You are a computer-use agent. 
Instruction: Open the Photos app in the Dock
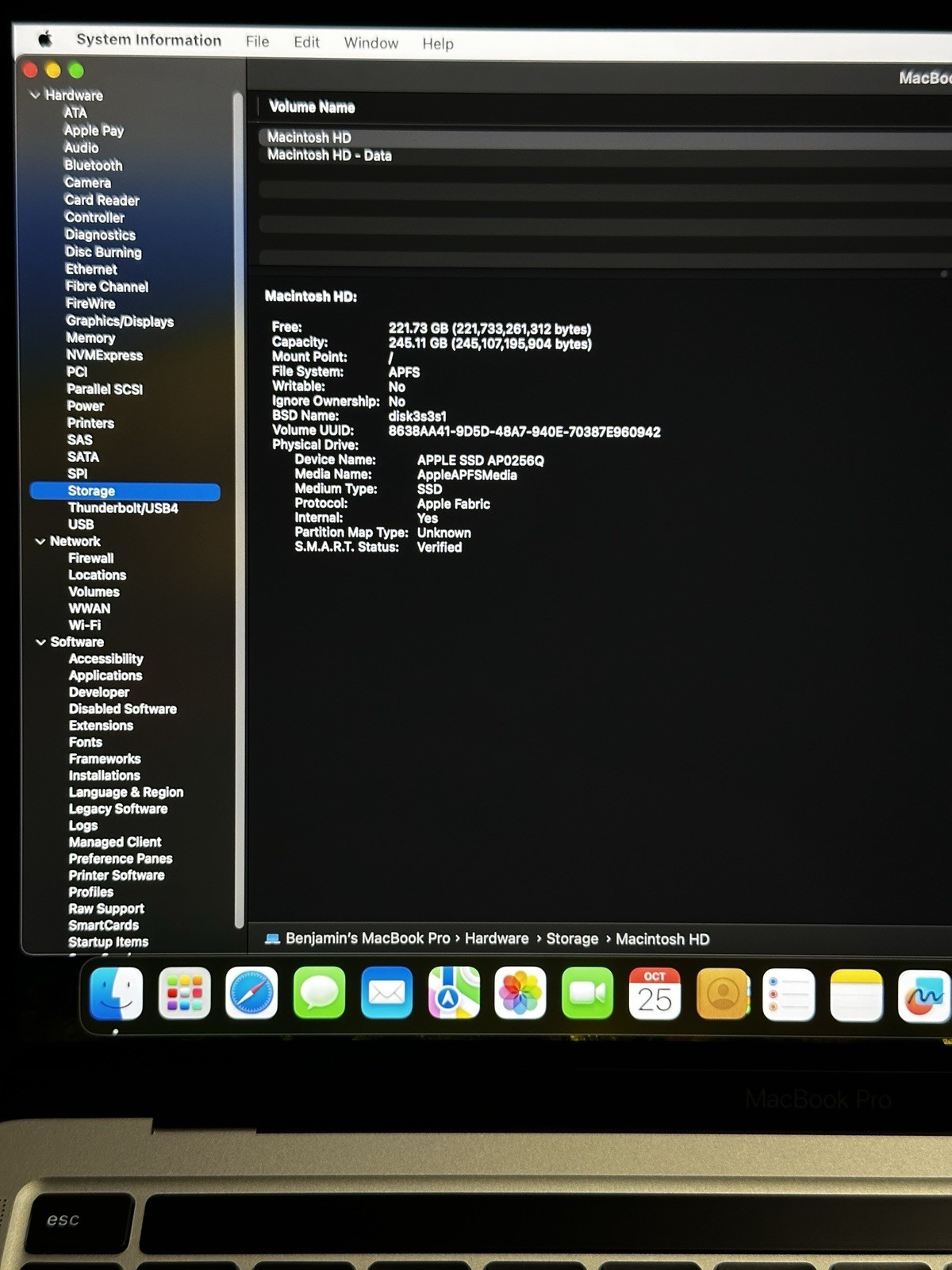click(x=520, y=993)
